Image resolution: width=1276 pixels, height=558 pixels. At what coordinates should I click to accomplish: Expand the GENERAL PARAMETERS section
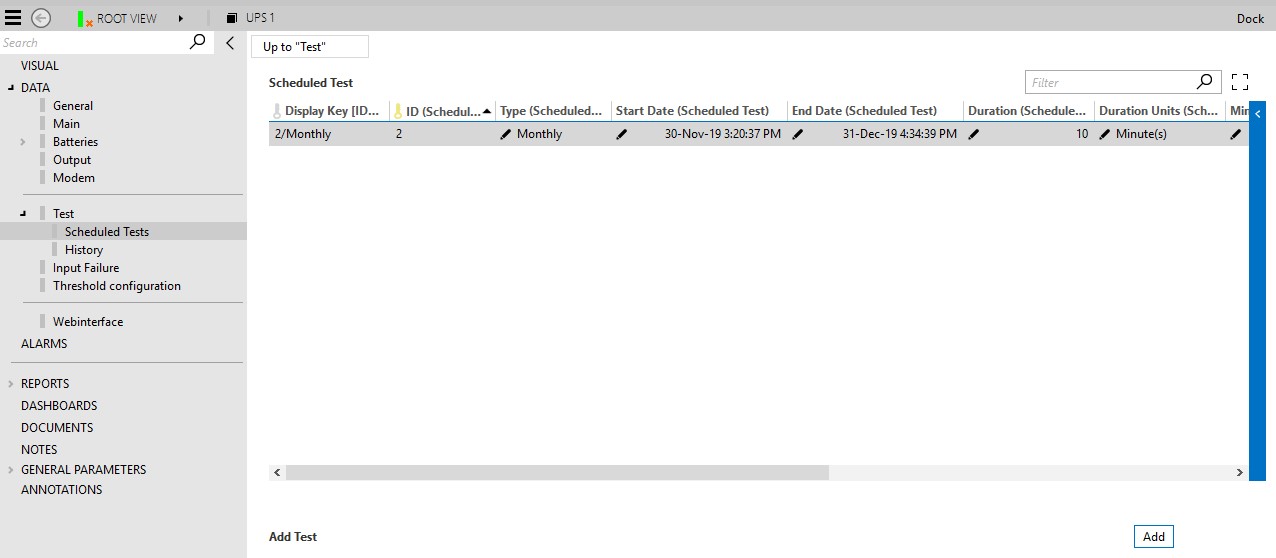click(x=11, y=470)
